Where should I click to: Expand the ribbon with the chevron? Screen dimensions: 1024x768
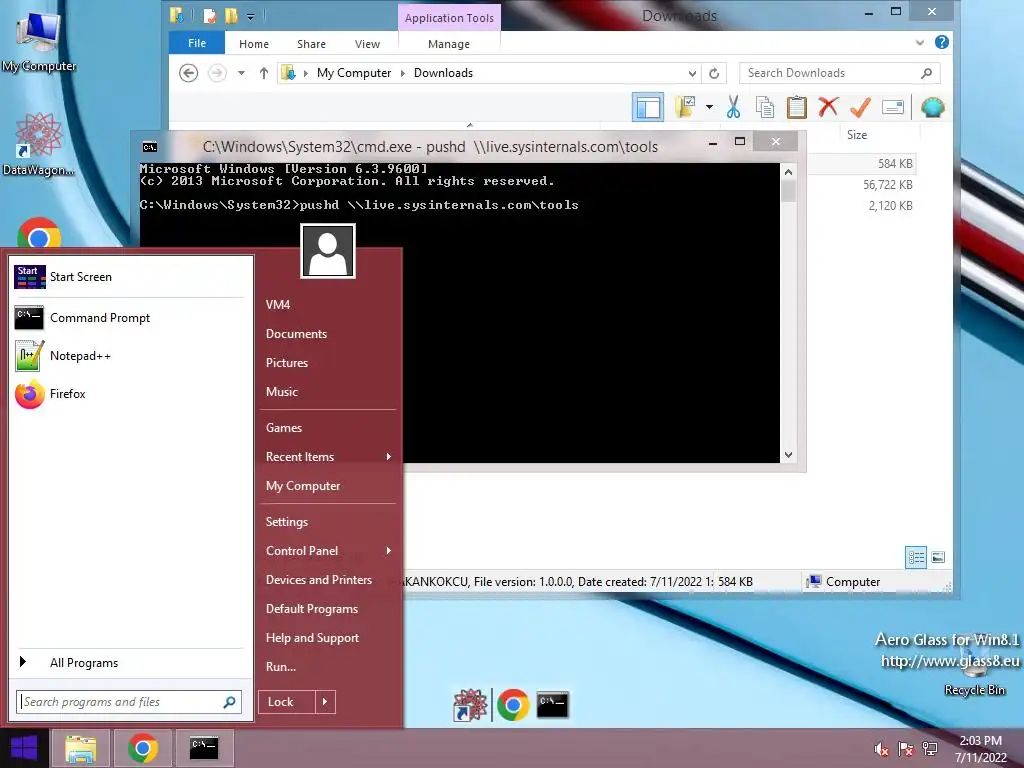pyautogui.click(x=920, y=43)
